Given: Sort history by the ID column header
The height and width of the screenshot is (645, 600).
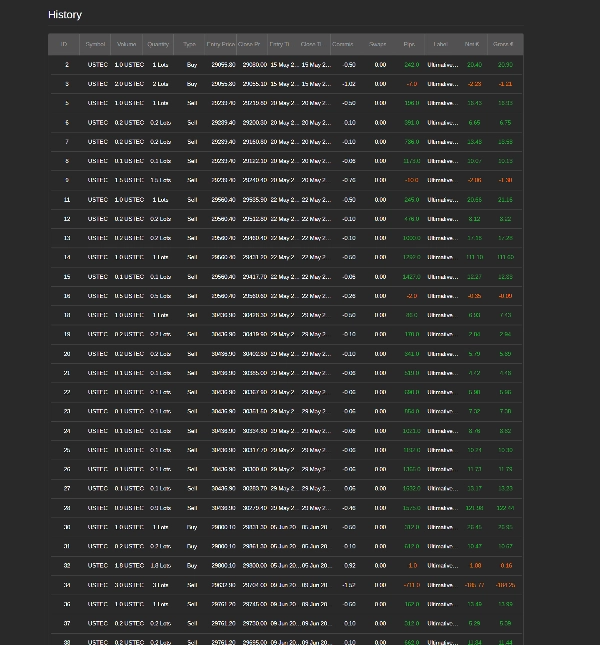Looking at the screenshot, I should click(x=64, y=44).
